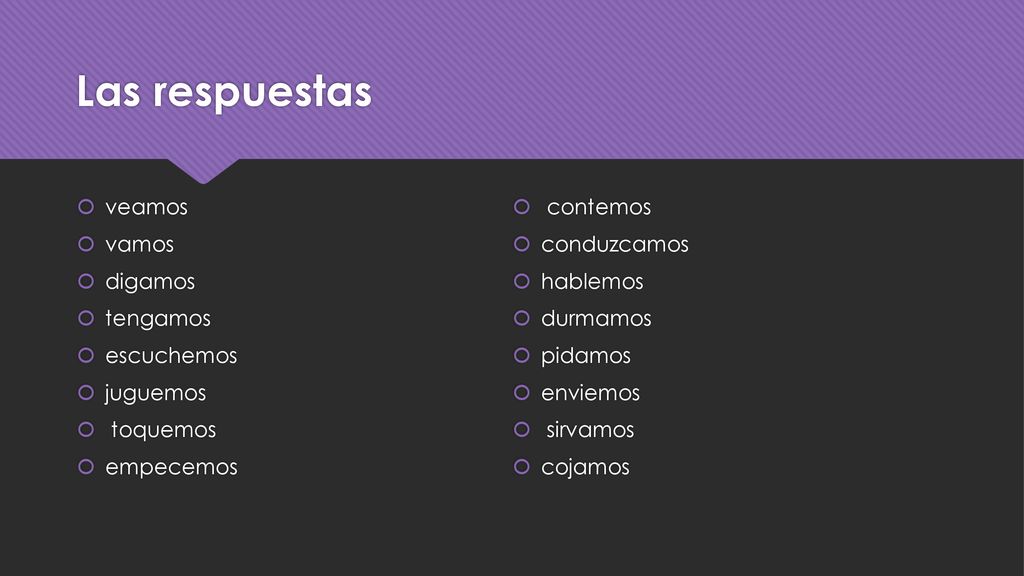Select the word enviemos
1024x576 pixels.
pyautogui.click(x=590, y=393)
